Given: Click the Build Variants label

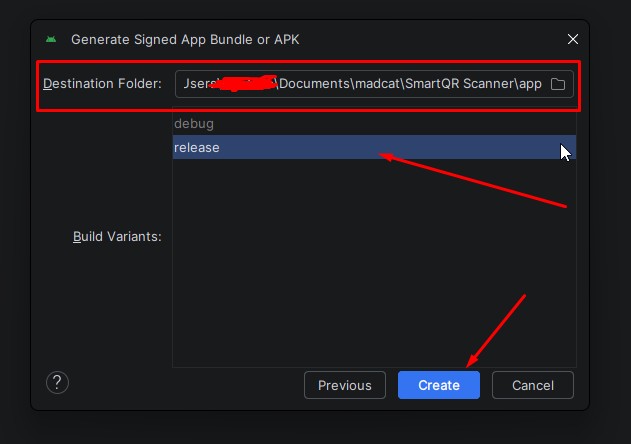Looking at the screenshot, I should [117, 236].
